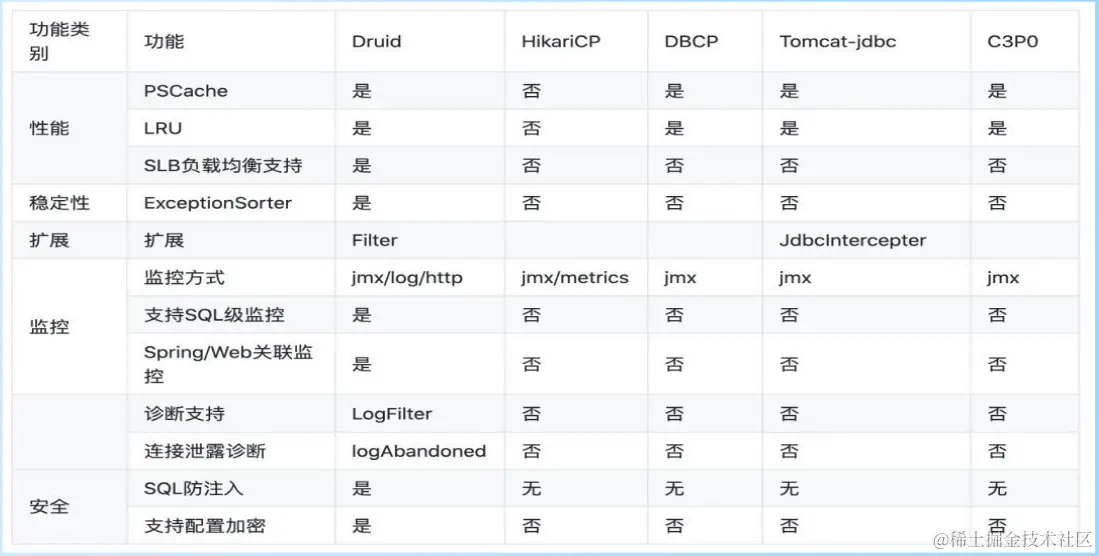Click the logAbandoned cell
Image resolution: width=1099 pixels, height=556 pixels.
click(x=419, y=451)
